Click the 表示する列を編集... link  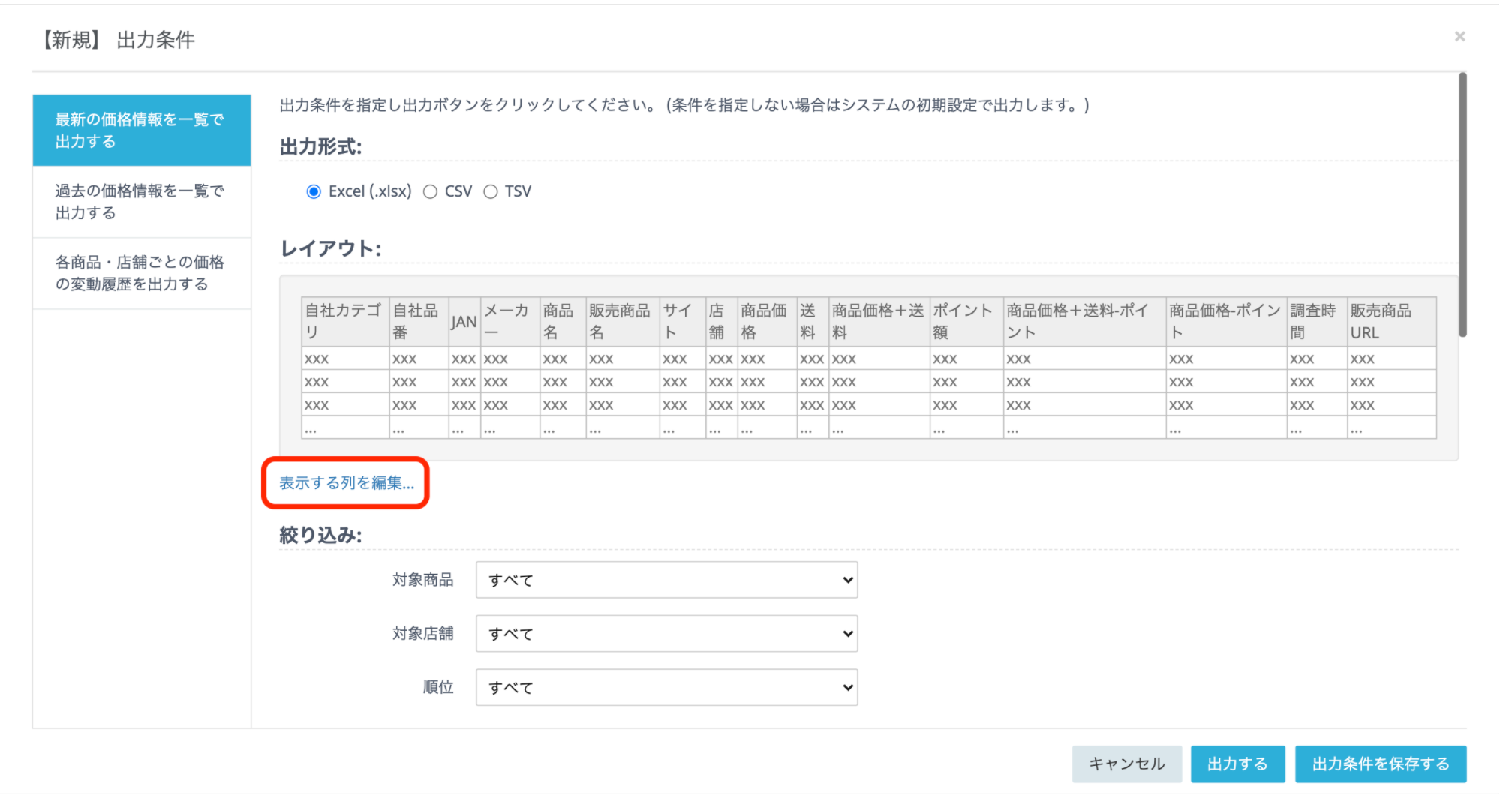346,483
